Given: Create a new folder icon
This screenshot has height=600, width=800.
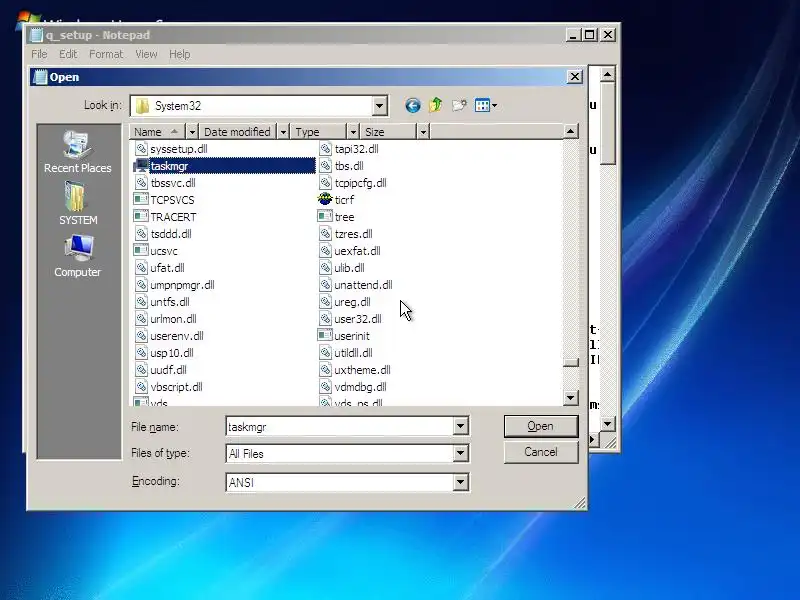Looking at the screenshot, I should pyautogui.click(x=459, y=105).
